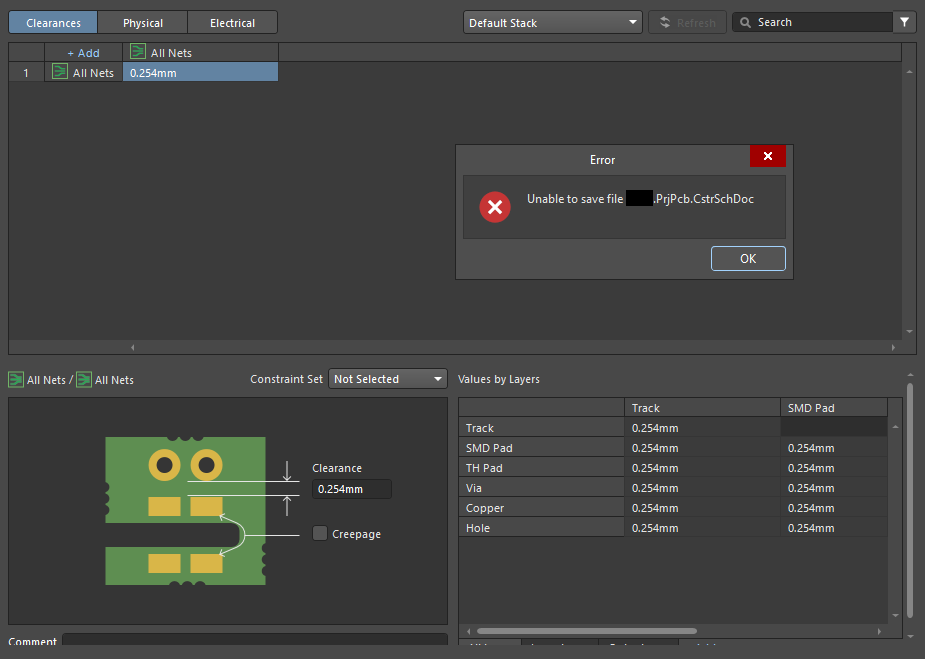Click the Track column header in Values by Layers

pos(702,408)
